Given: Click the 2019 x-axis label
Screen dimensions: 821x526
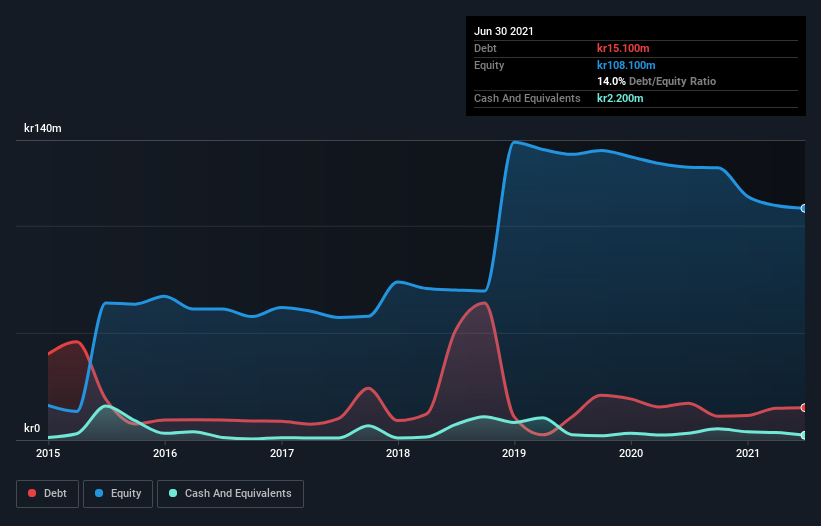Looking at the screenshot, I should pos(514,453).
